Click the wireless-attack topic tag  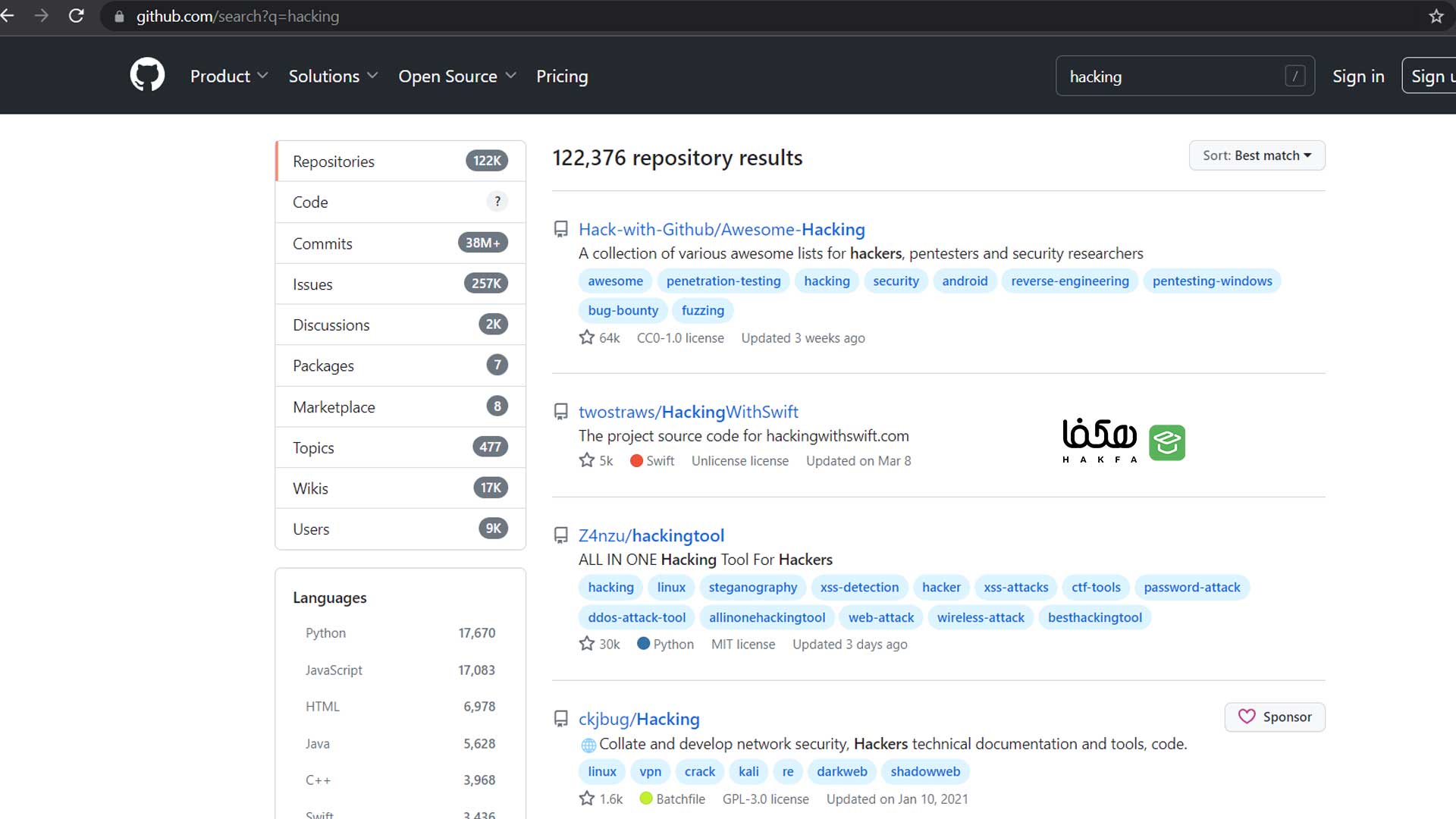click(981, 617)
